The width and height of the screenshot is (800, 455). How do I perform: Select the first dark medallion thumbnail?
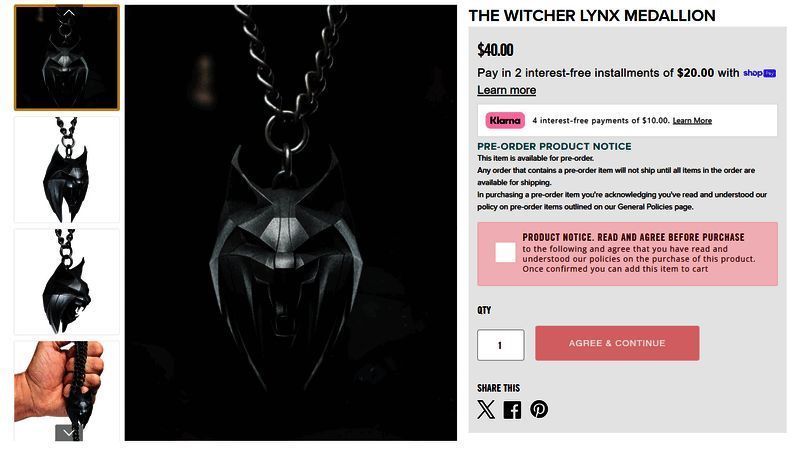coord(67,58)
